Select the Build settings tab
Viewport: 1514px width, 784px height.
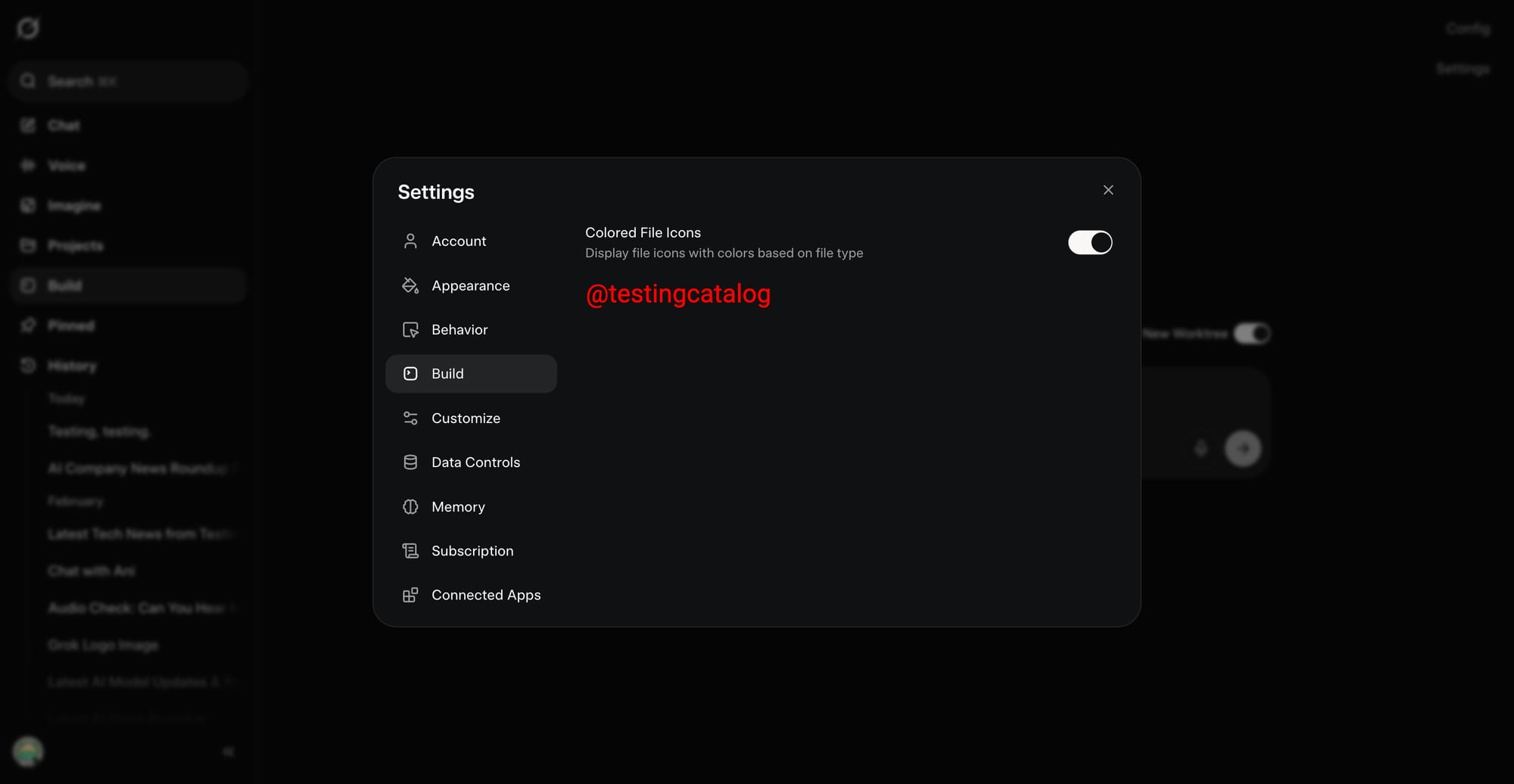click(471, 374)
